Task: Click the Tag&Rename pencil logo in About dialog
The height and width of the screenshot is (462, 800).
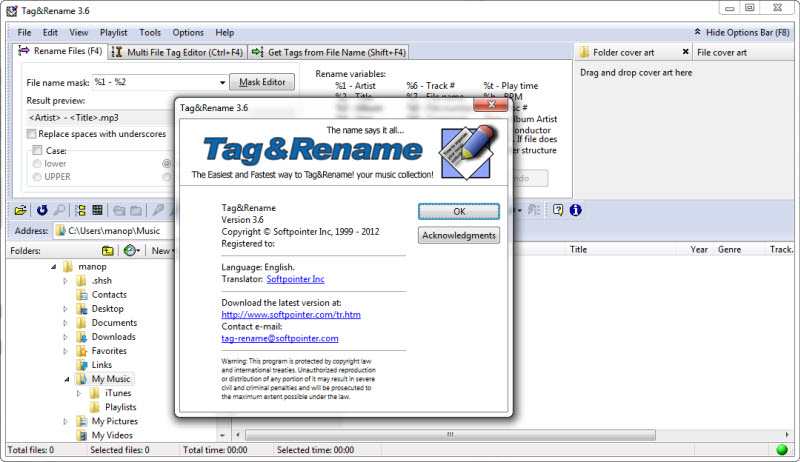Action: tap(468, 151)
